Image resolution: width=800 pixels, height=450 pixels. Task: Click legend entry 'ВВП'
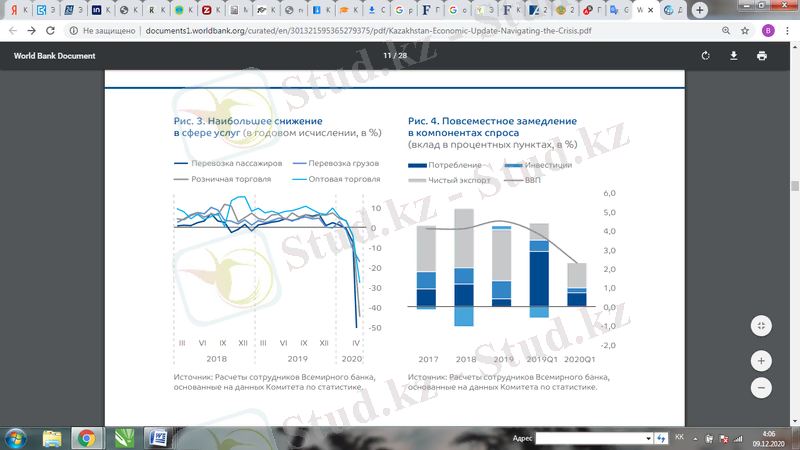coord(522,180)
